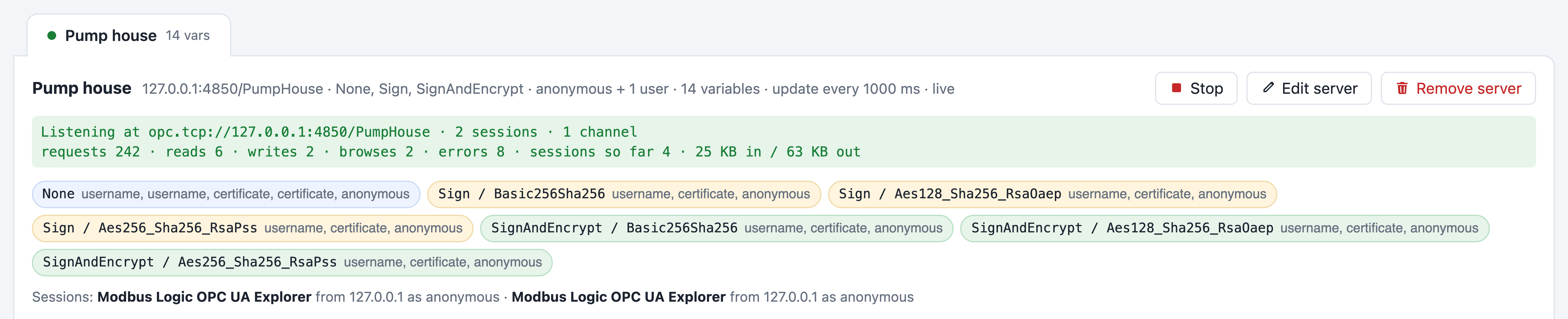
Task: Select the Pump house tab
Action: coord(129,35)
